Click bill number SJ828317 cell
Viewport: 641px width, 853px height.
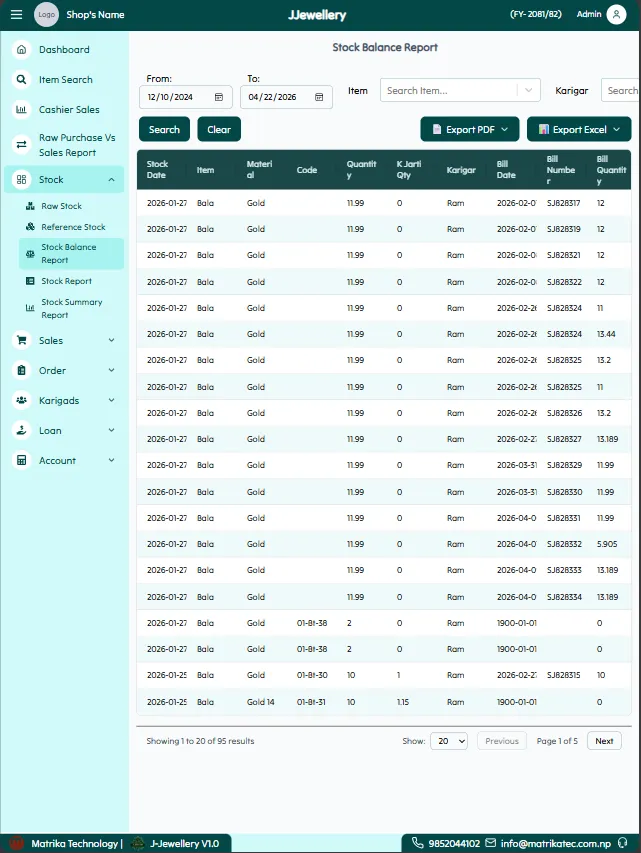[563, 203]
